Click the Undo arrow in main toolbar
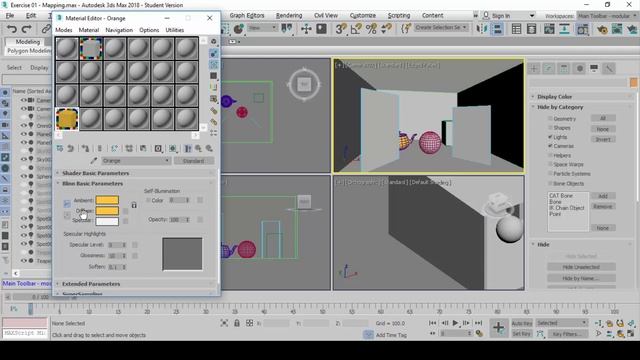The image size is (640, 360). click(x=12, y=29)
